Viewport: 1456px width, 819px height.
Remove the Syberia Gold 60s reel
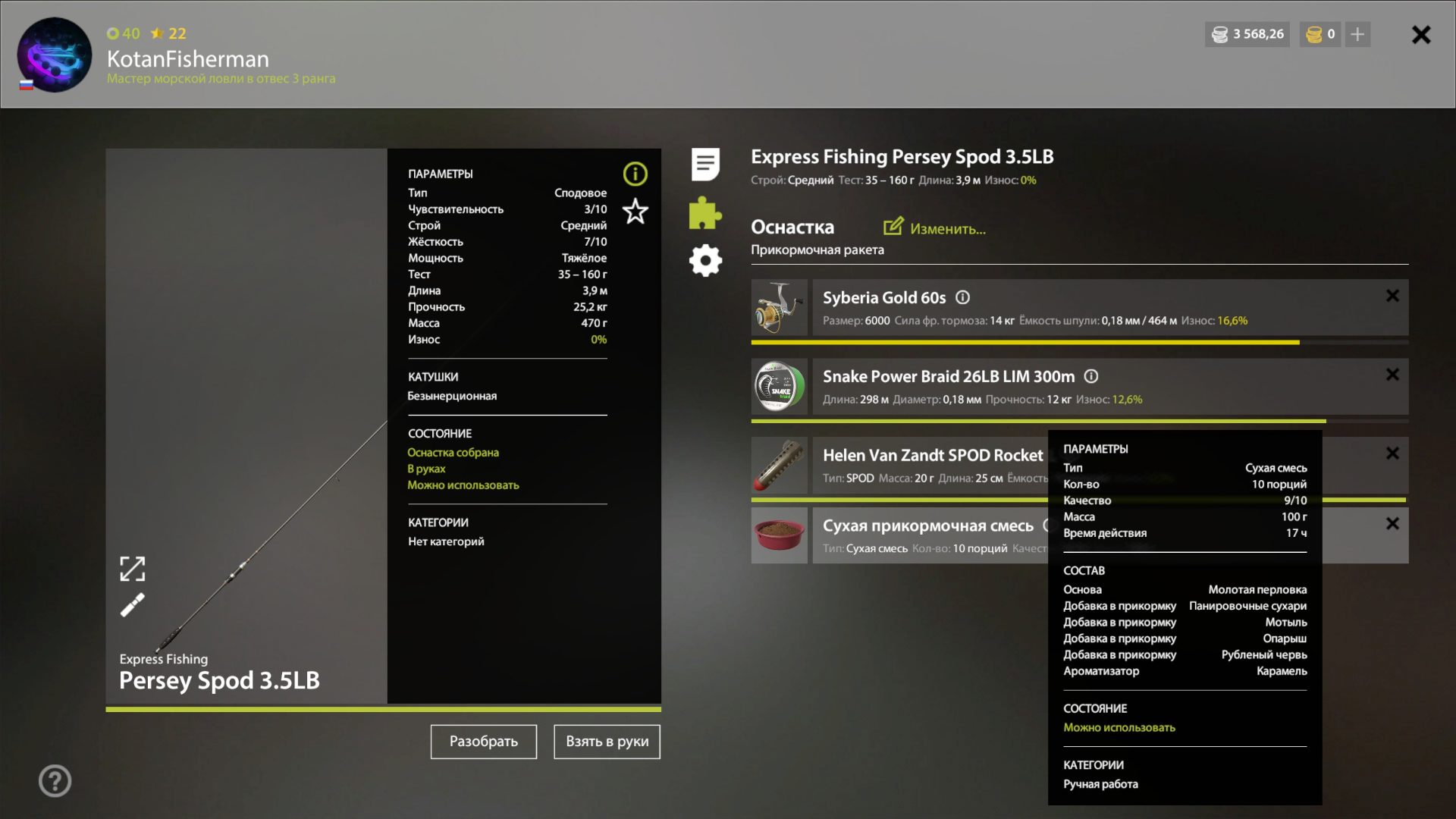click(x=1392, y=296)
